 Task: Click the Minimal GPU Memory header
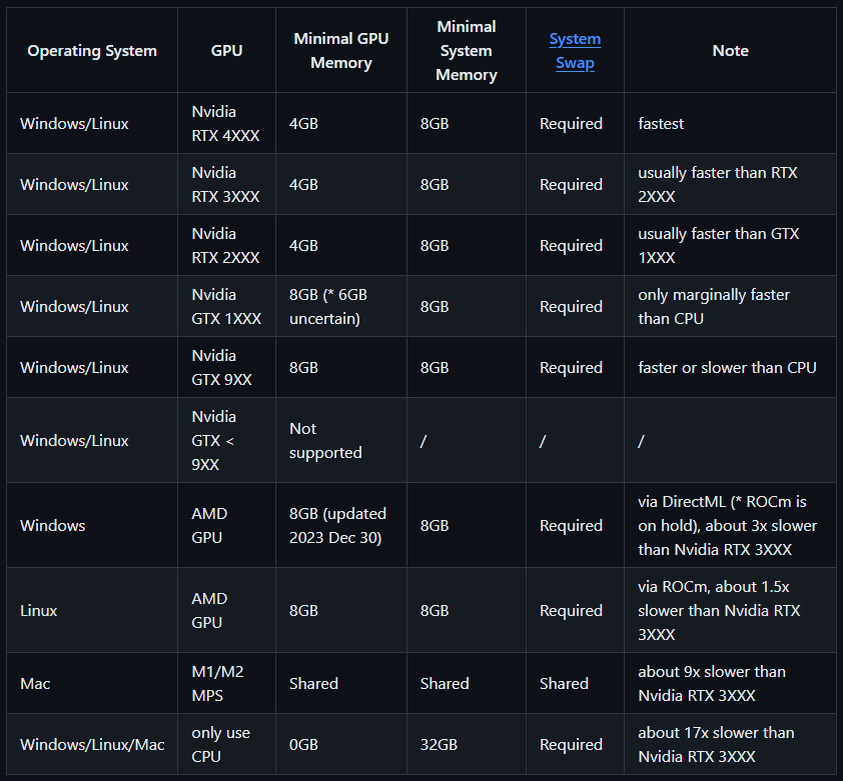tap(341, 51)
